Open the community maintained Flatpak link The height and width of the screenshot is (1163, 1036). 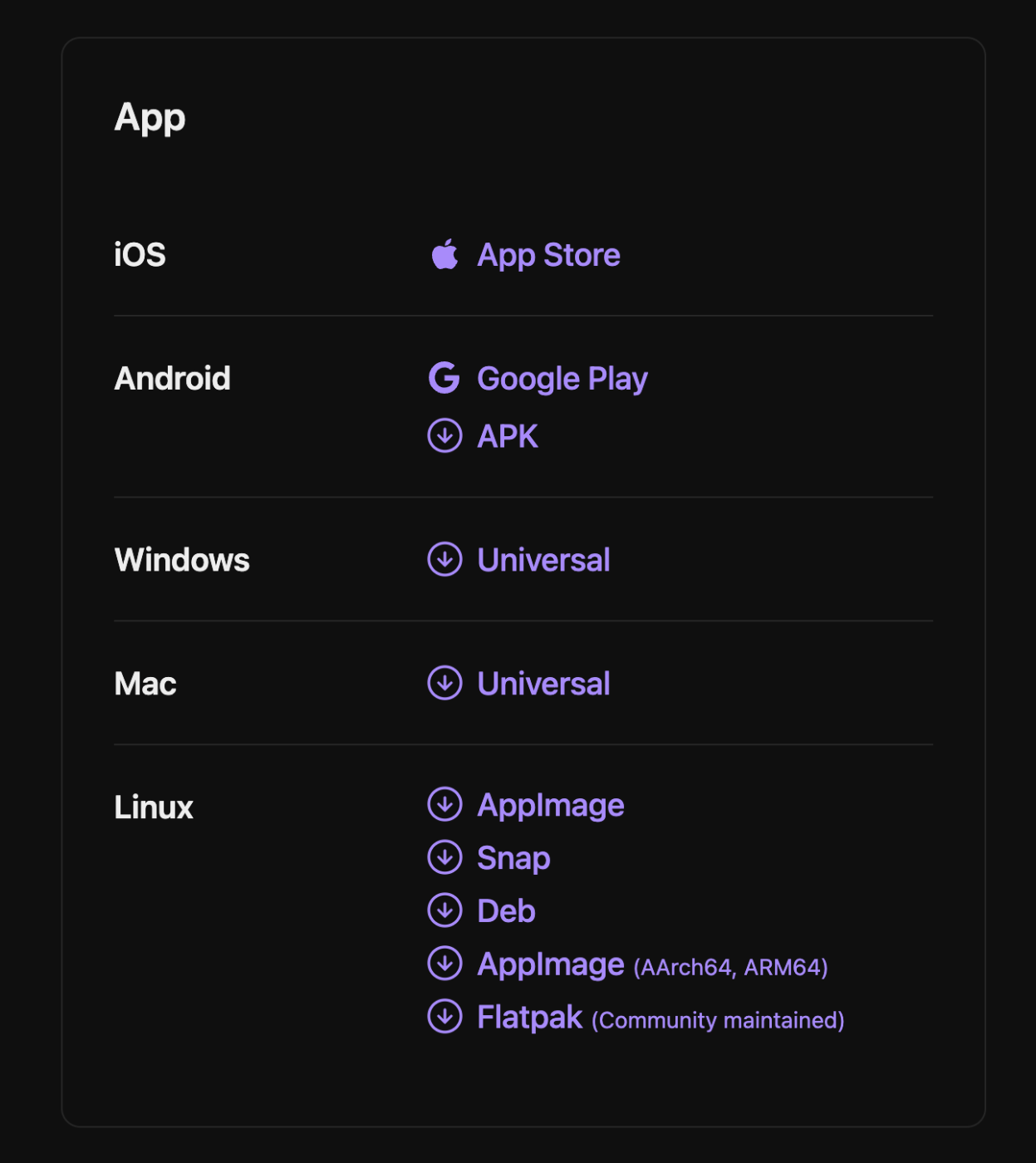pos(660,1018)
